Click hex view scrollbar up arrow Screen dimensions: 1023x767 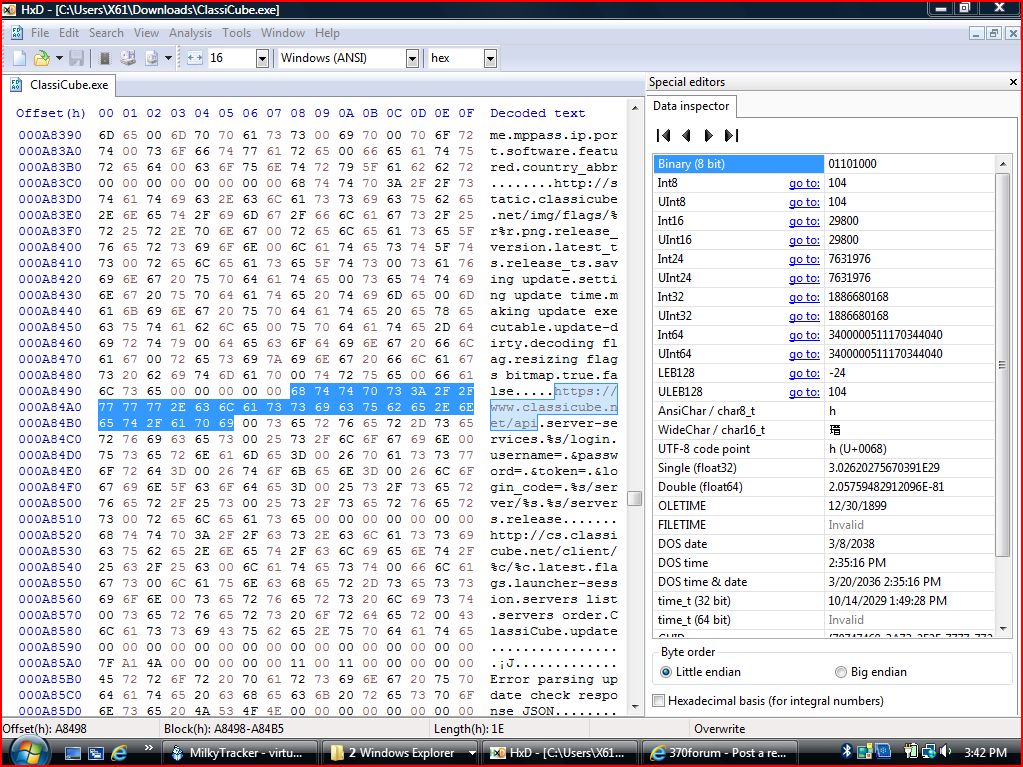coord(635,108)
